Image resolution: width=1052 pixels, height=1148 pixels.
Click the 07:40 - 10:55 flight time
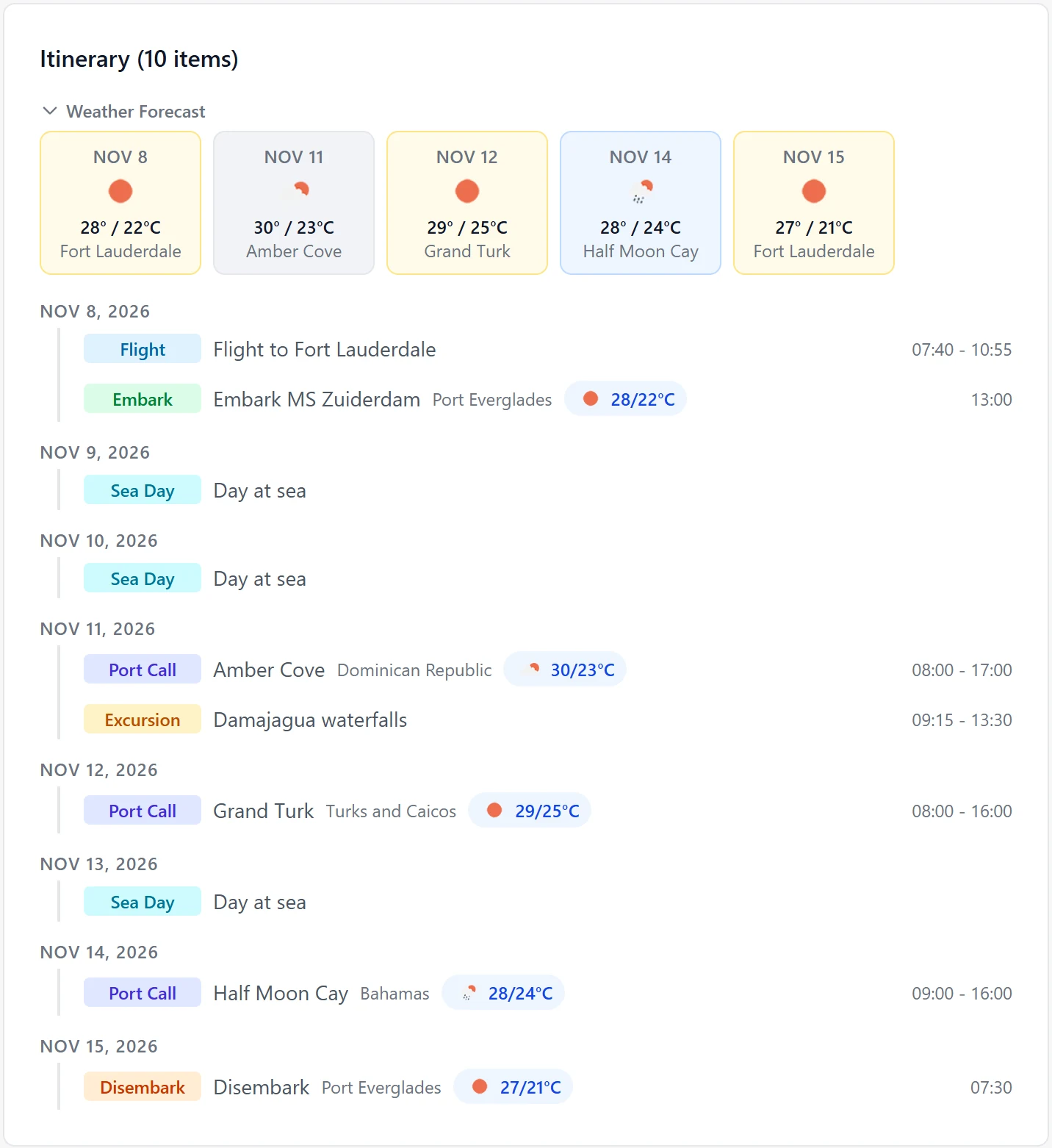tap(962, 349)
